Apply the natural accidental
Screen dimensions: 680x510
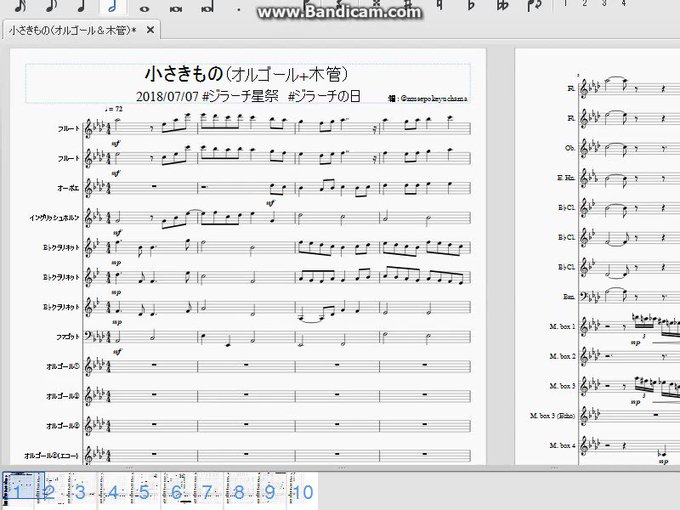point(440,4)
